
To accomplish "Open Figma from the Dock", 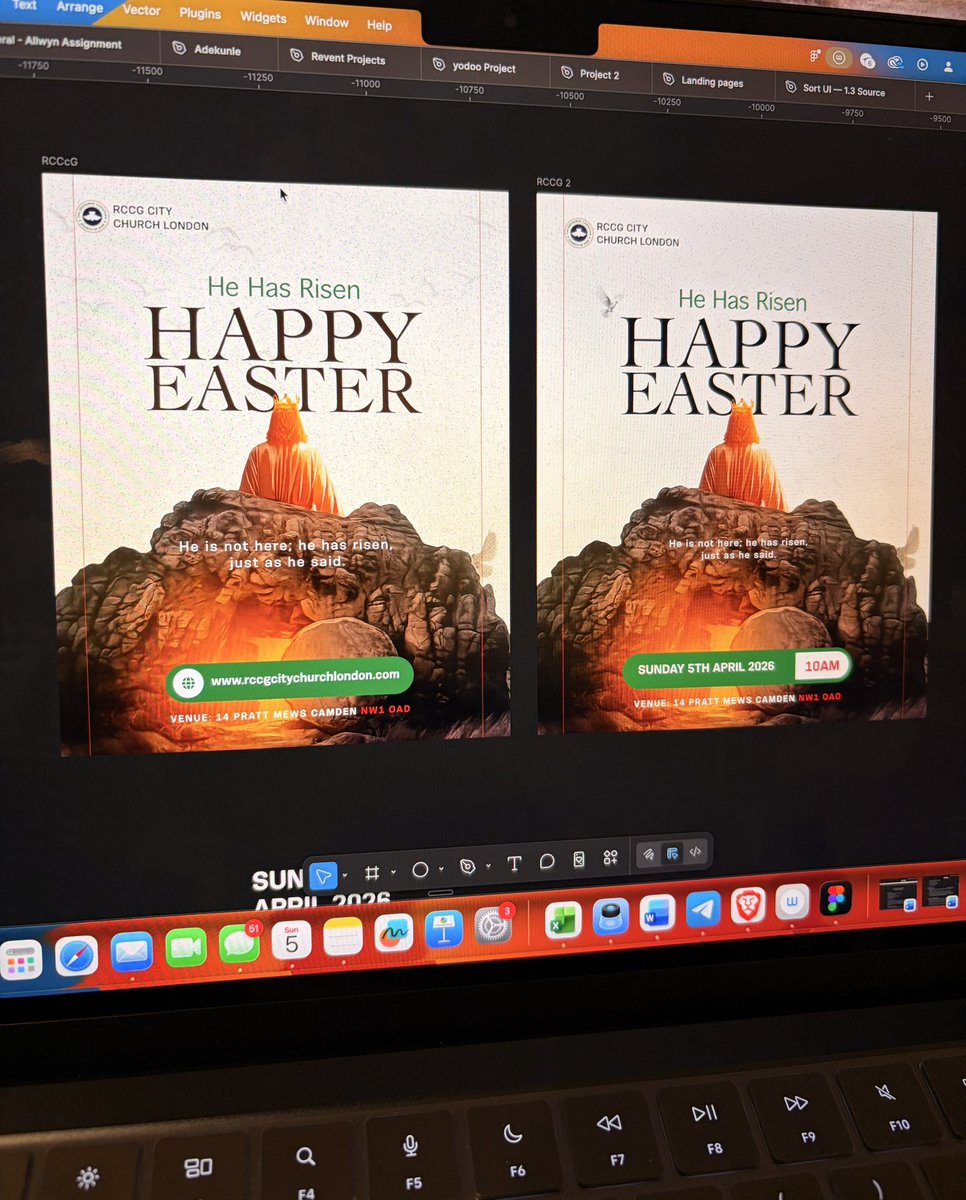I will [835, 900].
